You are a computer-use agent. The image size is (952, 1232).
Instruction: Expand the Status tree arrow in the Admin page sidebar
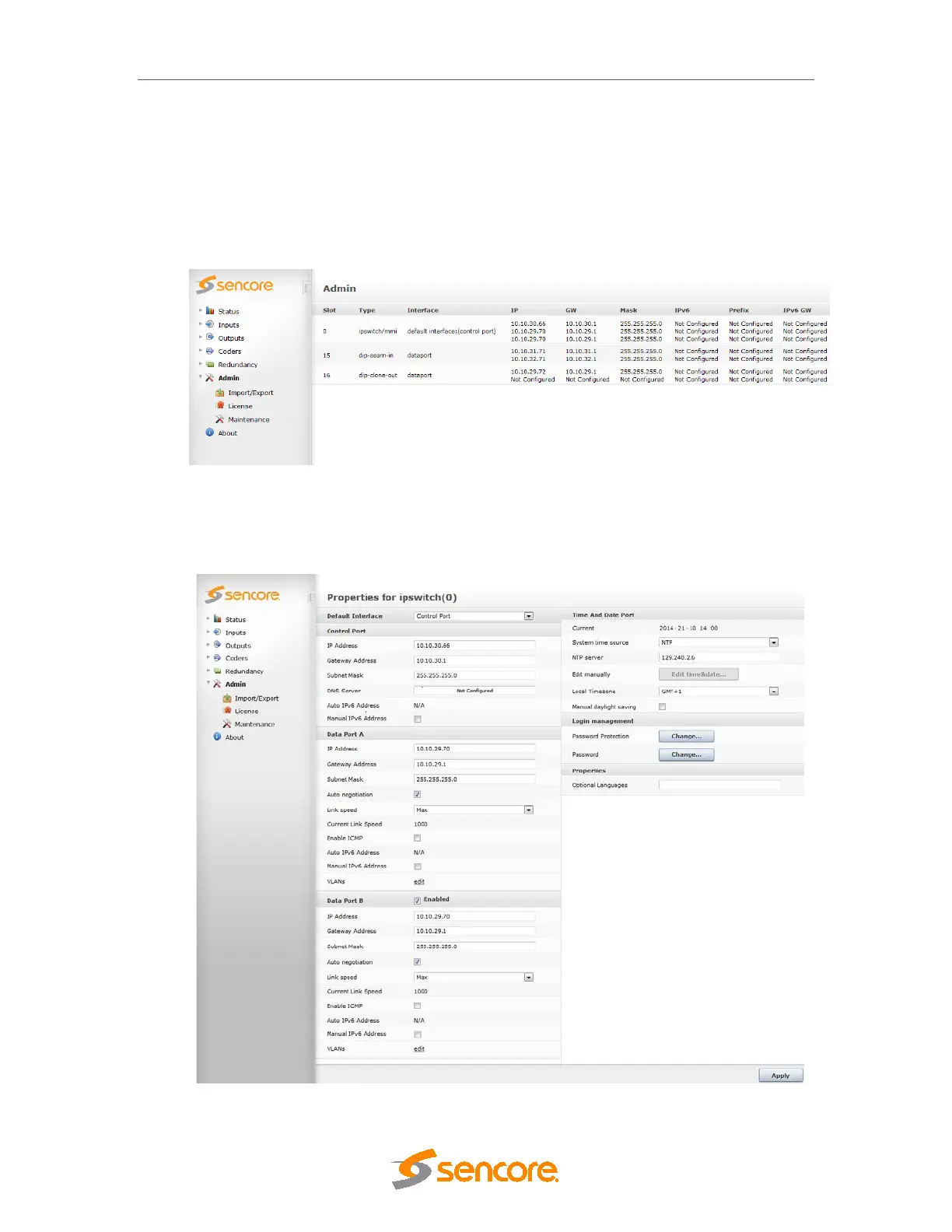click(x=201, y=310)
